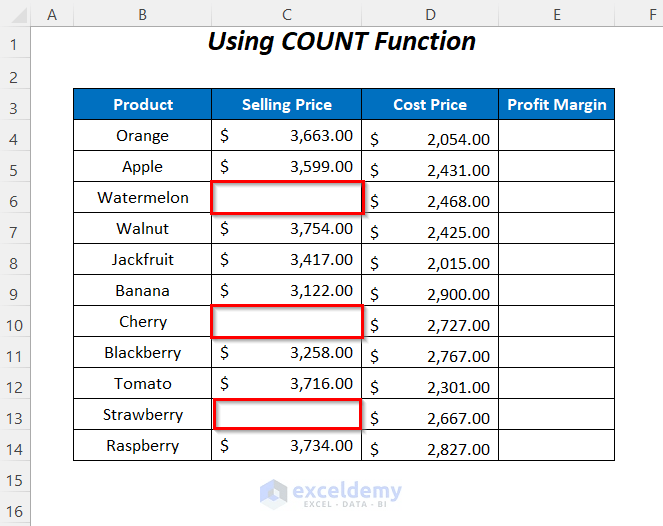Click the 'Using COUNT Function' title
This screenshot has width=663, height=526.
tap(342, 42)
